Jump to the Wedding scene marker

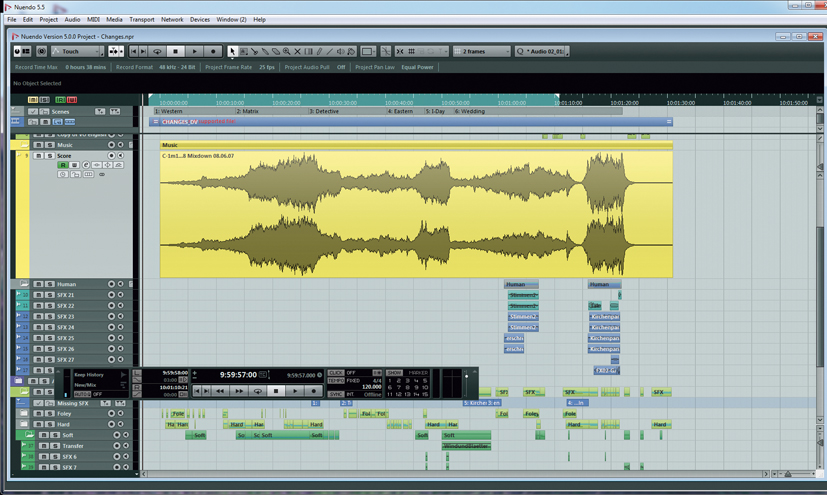click(x=470, y=111)
